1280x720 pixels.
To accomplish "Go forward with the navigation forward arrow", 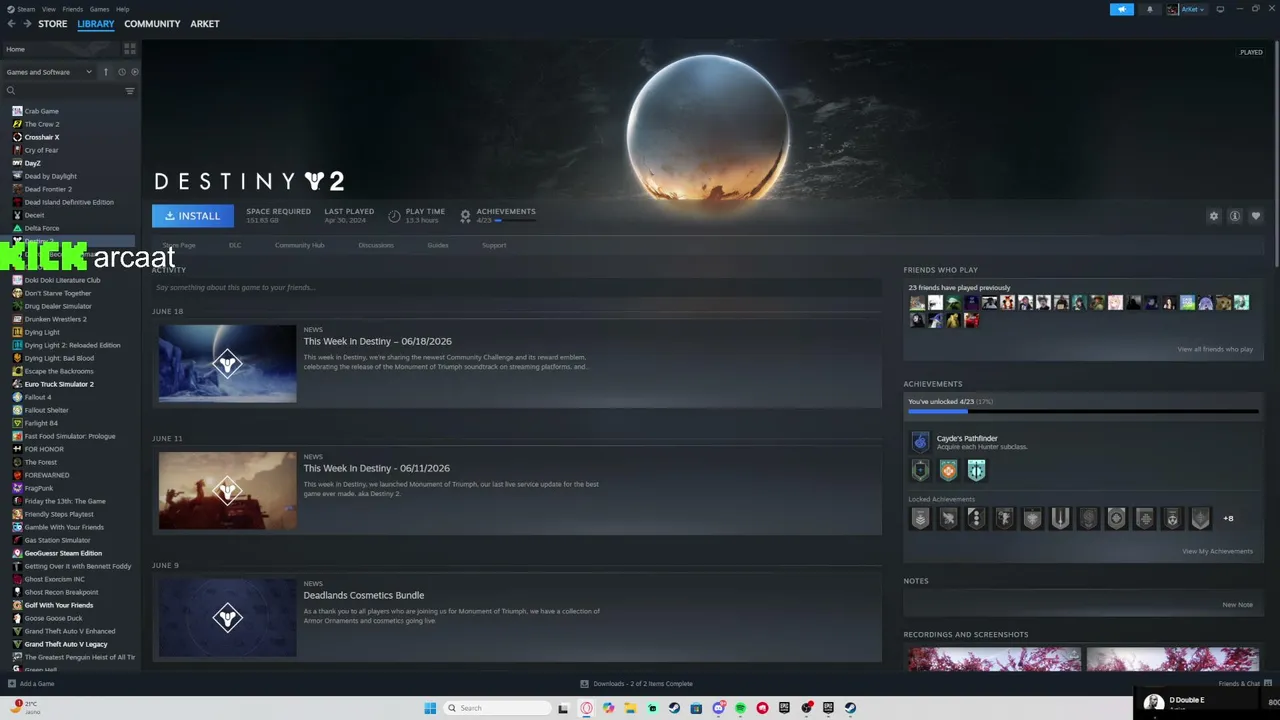I will pos(27,24).
